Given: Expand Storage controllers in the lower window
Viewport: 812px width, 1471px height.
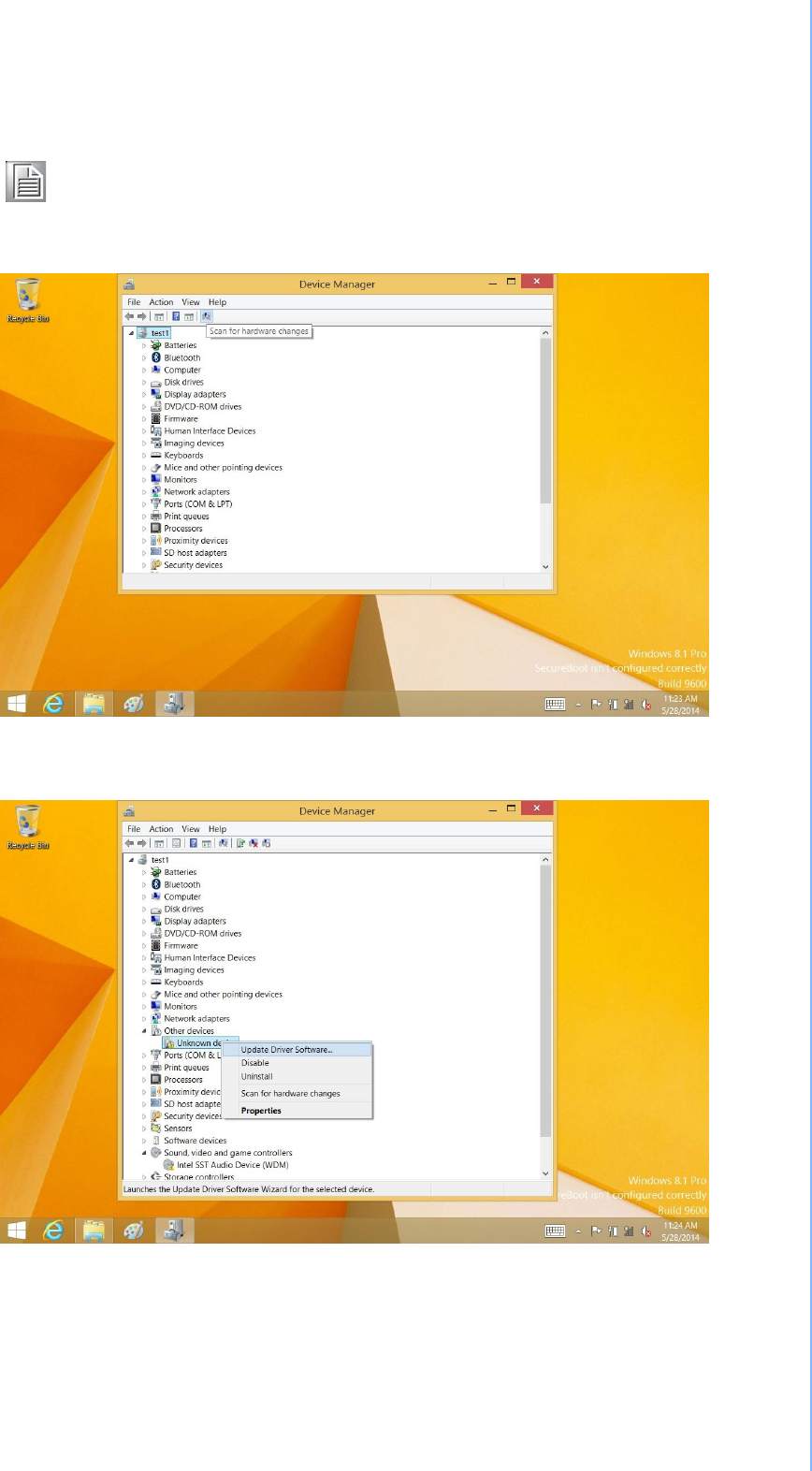Looking at the screenshot, I should click(x=144, y=1177).
